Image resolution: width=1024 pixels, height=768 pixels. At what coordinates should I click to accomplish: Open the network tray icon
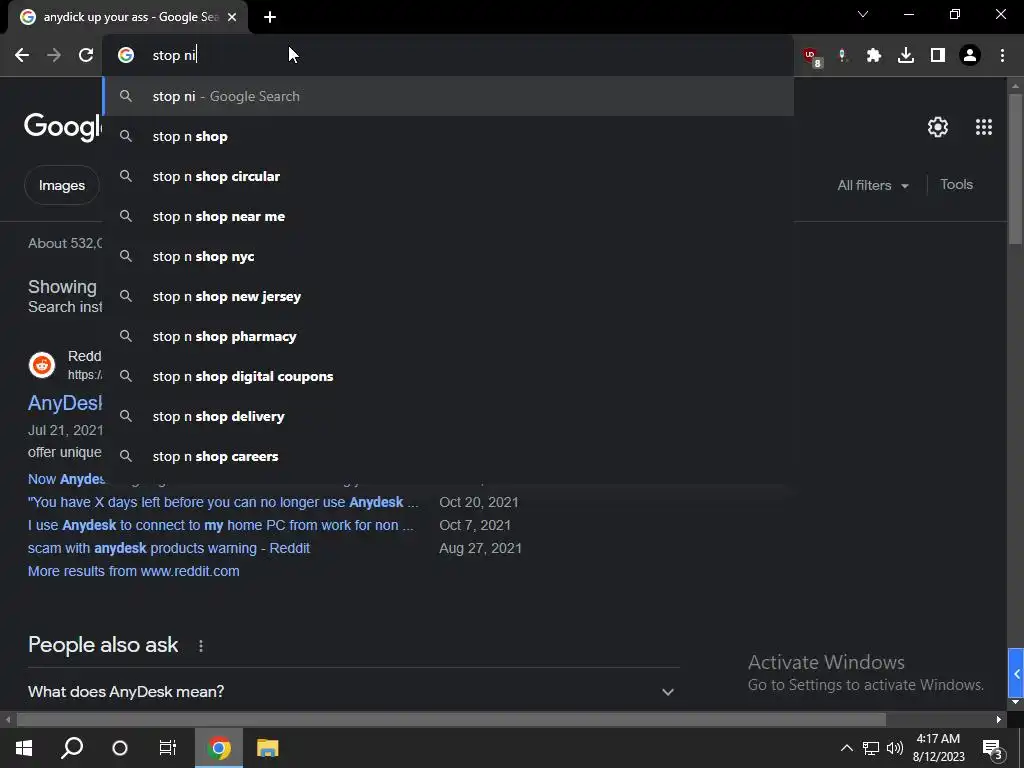pyautogui.click(x=871, y=748)
